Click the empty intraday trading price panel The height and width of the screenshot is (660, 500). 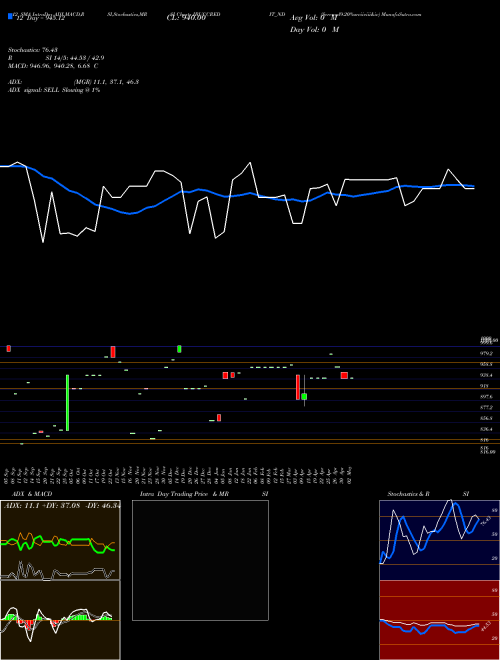click(x=200, y=560)
